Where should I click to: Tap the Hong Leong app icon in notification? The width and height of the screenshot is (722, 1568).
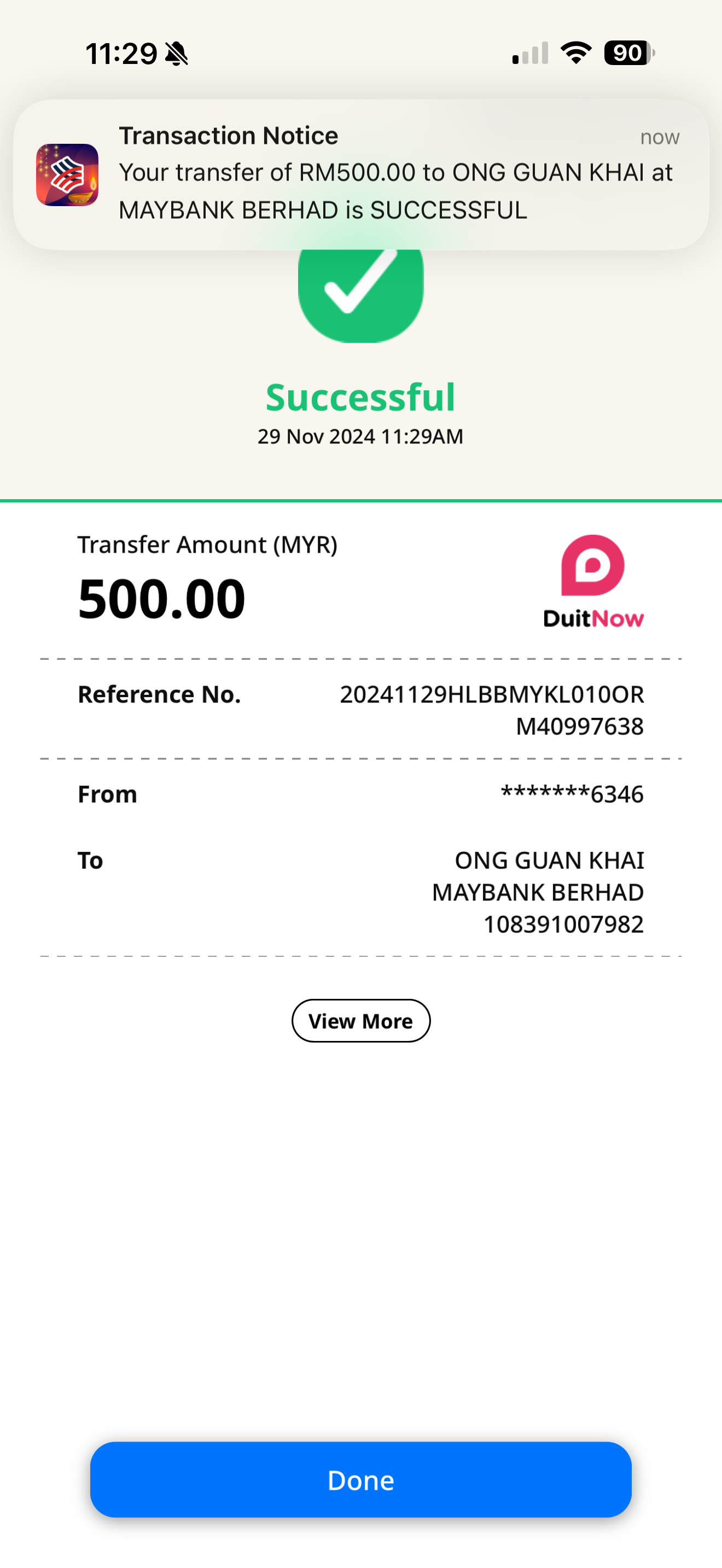pos(67,175)
